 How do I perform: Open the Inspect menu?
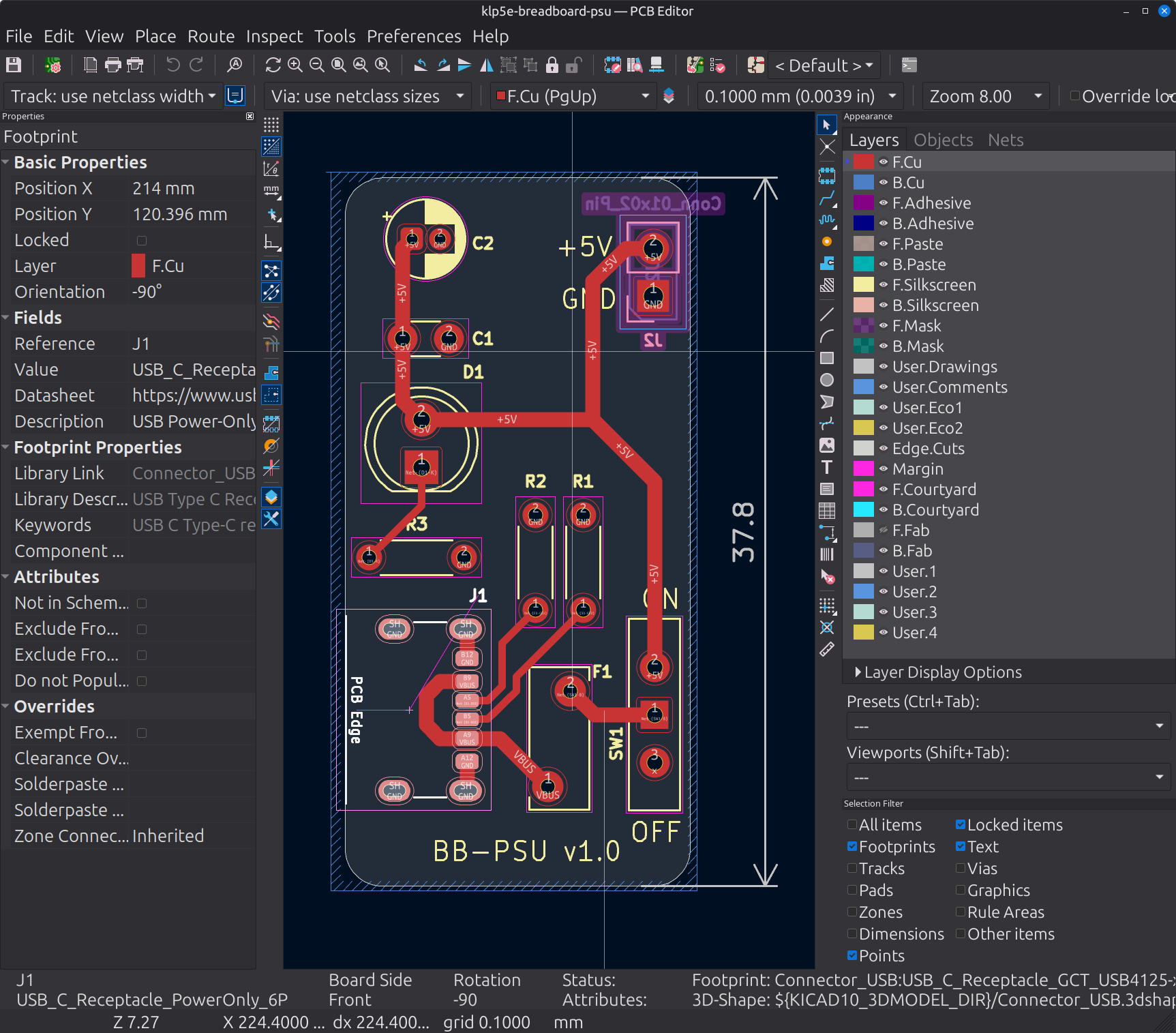click(x=274, y=36)
